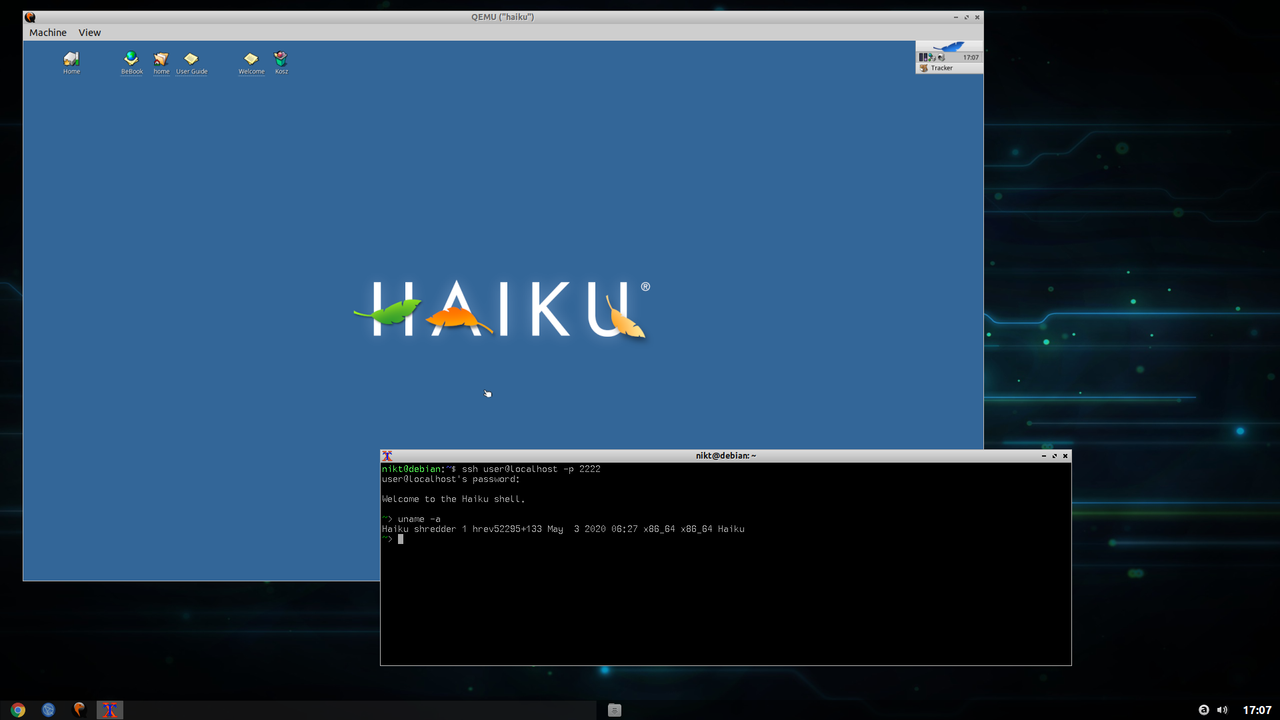The image size is (1280, 720).
Task: Click the center panel icon on the taskbar
Action: [615, 710]
